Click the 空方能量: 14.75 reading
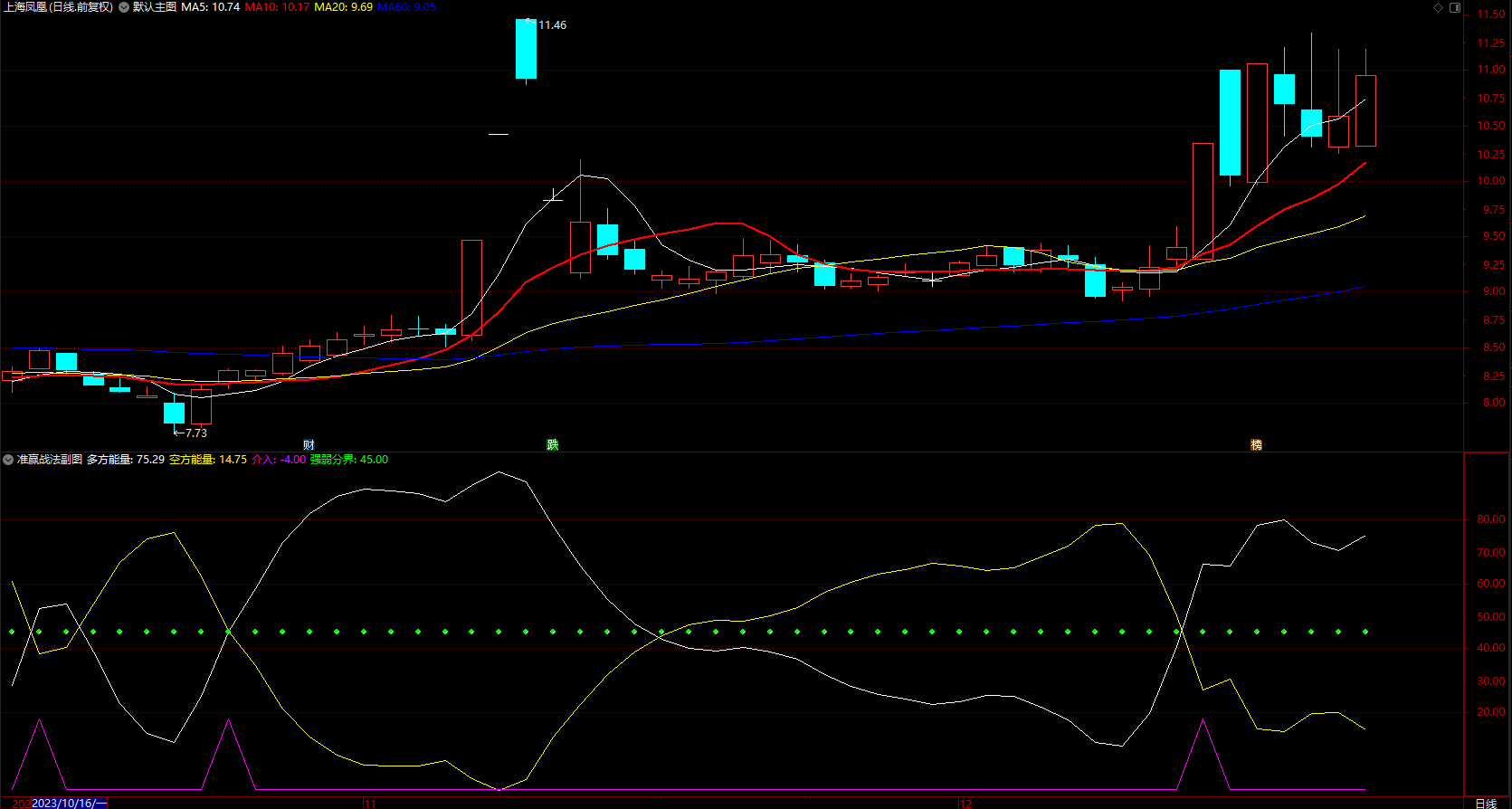Viewport: 1512px width, 809px height. point(208,460)
